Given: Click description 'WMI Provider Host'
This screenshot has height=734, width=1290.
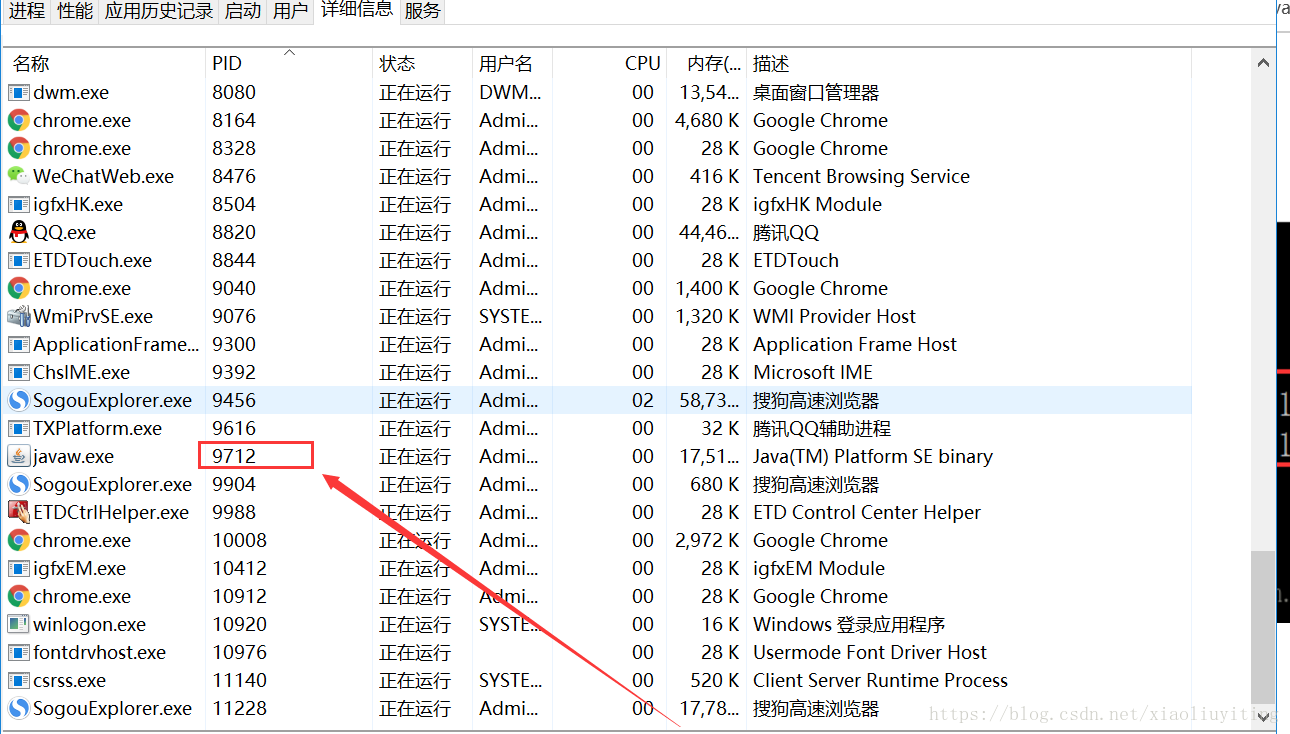Looking at the screenshot, I should [x=834, y=316].
